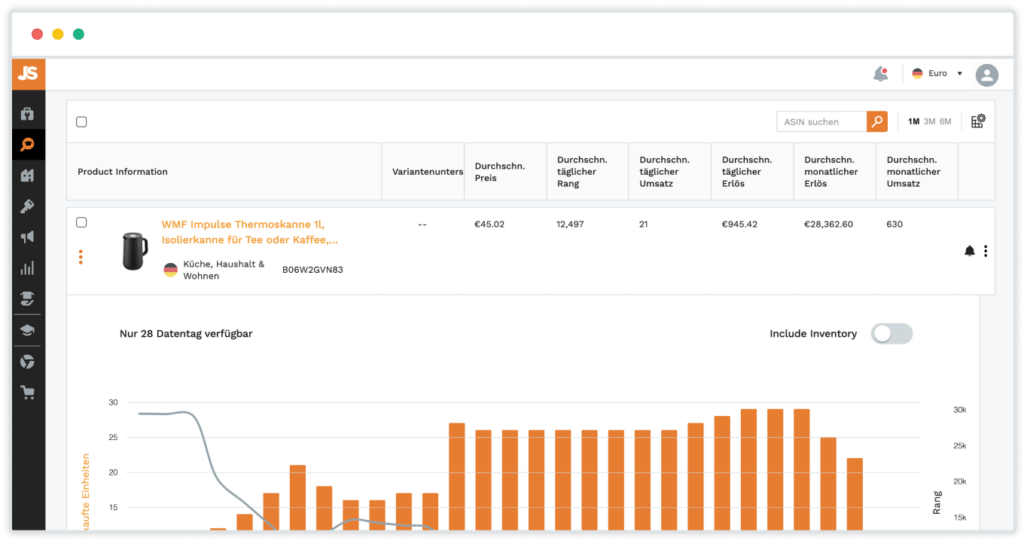Click the daily sales value 21
Viewport: 1024px width, 541px height.
643,224
